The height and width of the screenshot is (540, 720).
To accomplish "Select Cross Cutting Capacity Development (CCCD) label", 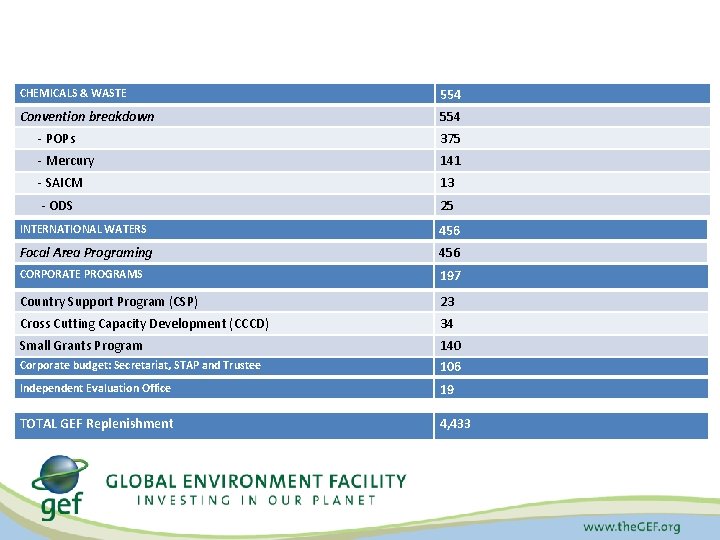I will 144,324.
